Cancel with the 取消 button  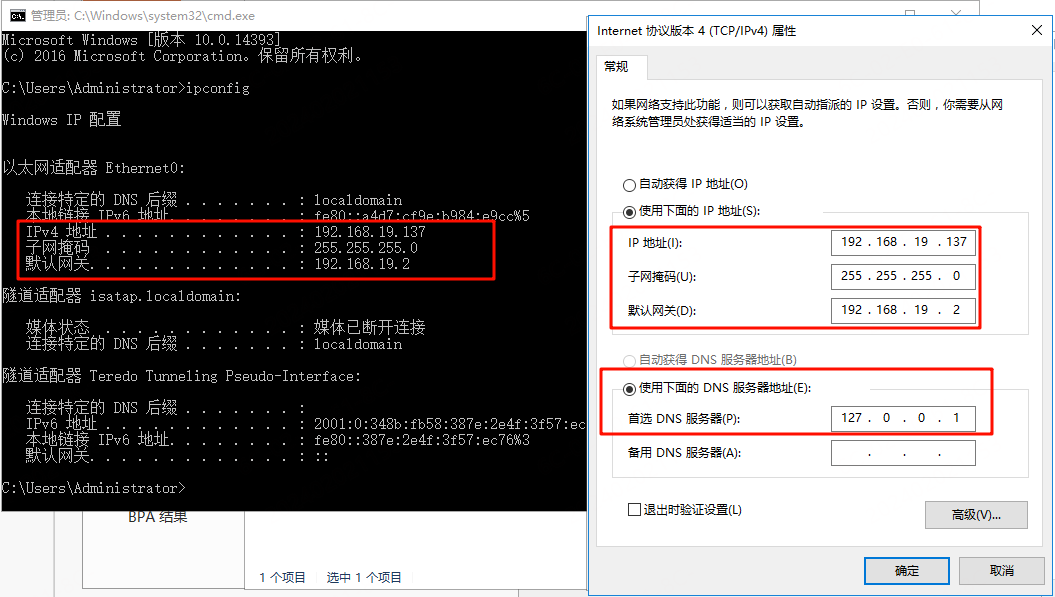[x=1001, y=571]
